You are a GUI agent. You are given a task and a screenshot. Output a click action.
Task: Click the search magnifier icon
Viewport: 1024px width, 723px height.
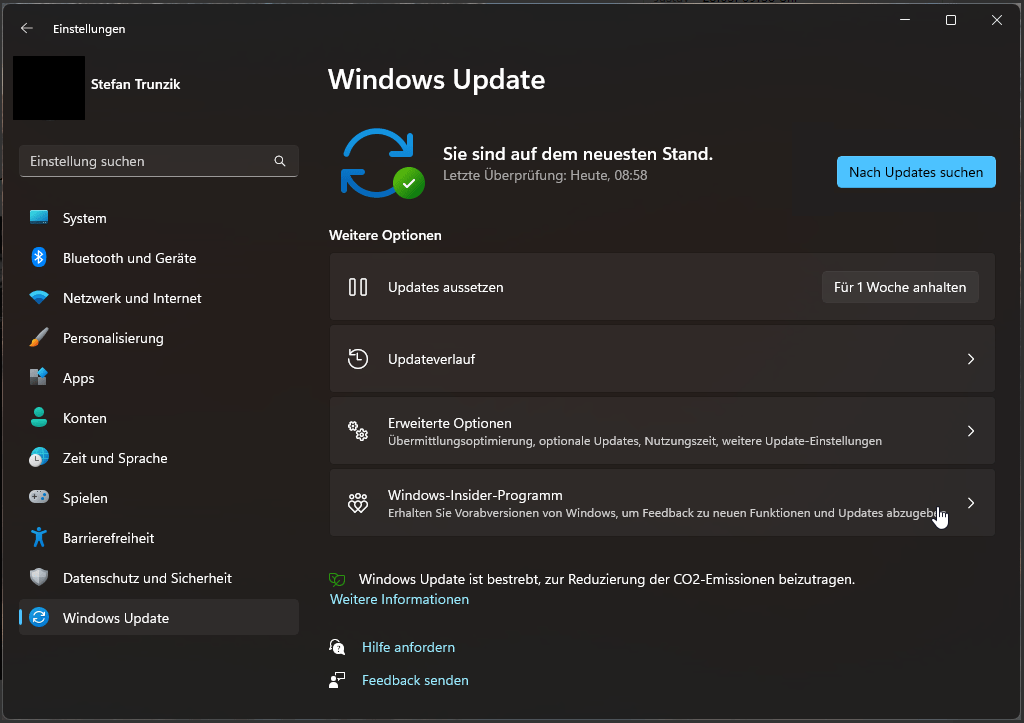280,161
